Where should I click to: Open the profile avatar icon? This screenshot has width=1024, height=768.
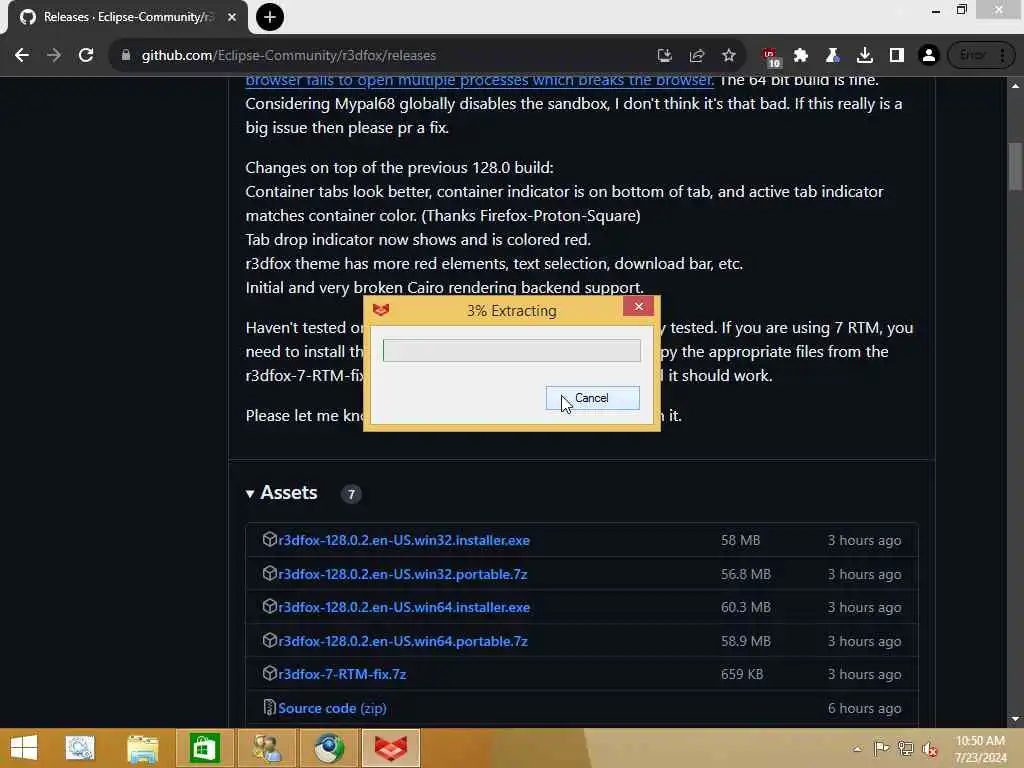[929, 56]
